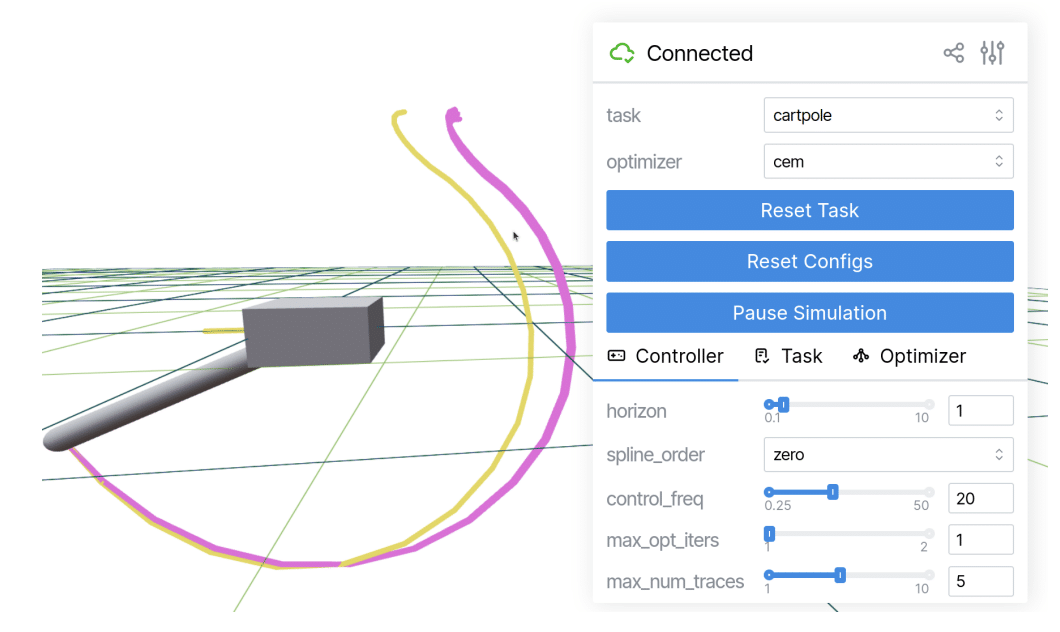Open the task dropdown showing cartpole

[887, 115]
